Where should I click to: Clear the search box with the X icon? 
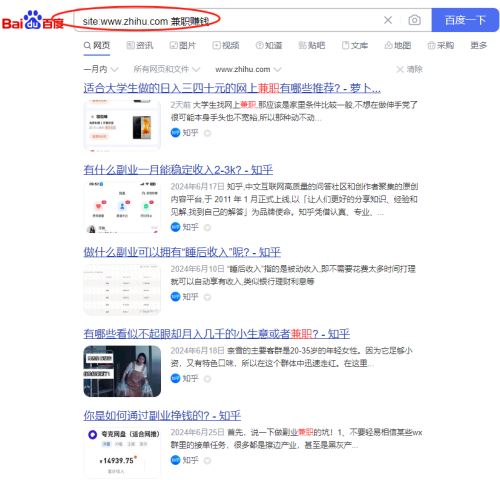(388, 20)
